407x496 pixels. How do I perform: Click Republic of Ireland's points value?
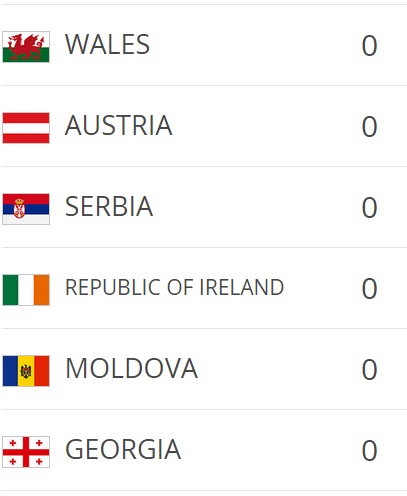(369, 289)
